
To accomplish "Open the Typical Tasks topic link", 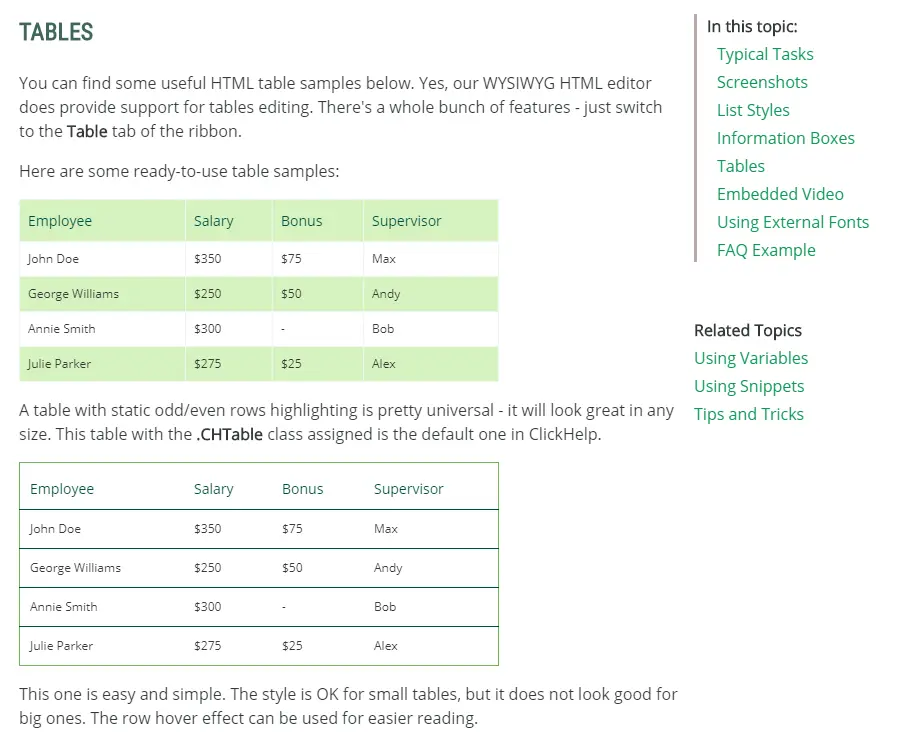I will tap(765, 54).
